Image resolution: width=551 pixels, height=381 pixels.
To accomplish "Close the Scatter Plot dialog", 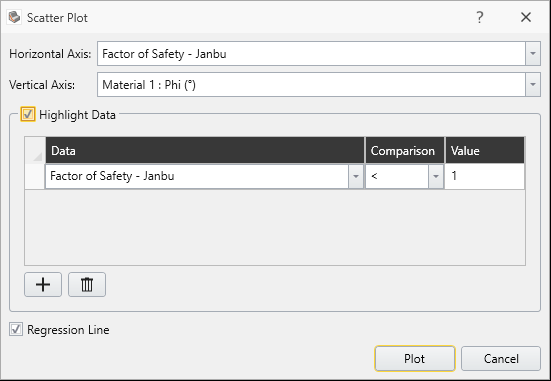I will click(x=526, y=17).
